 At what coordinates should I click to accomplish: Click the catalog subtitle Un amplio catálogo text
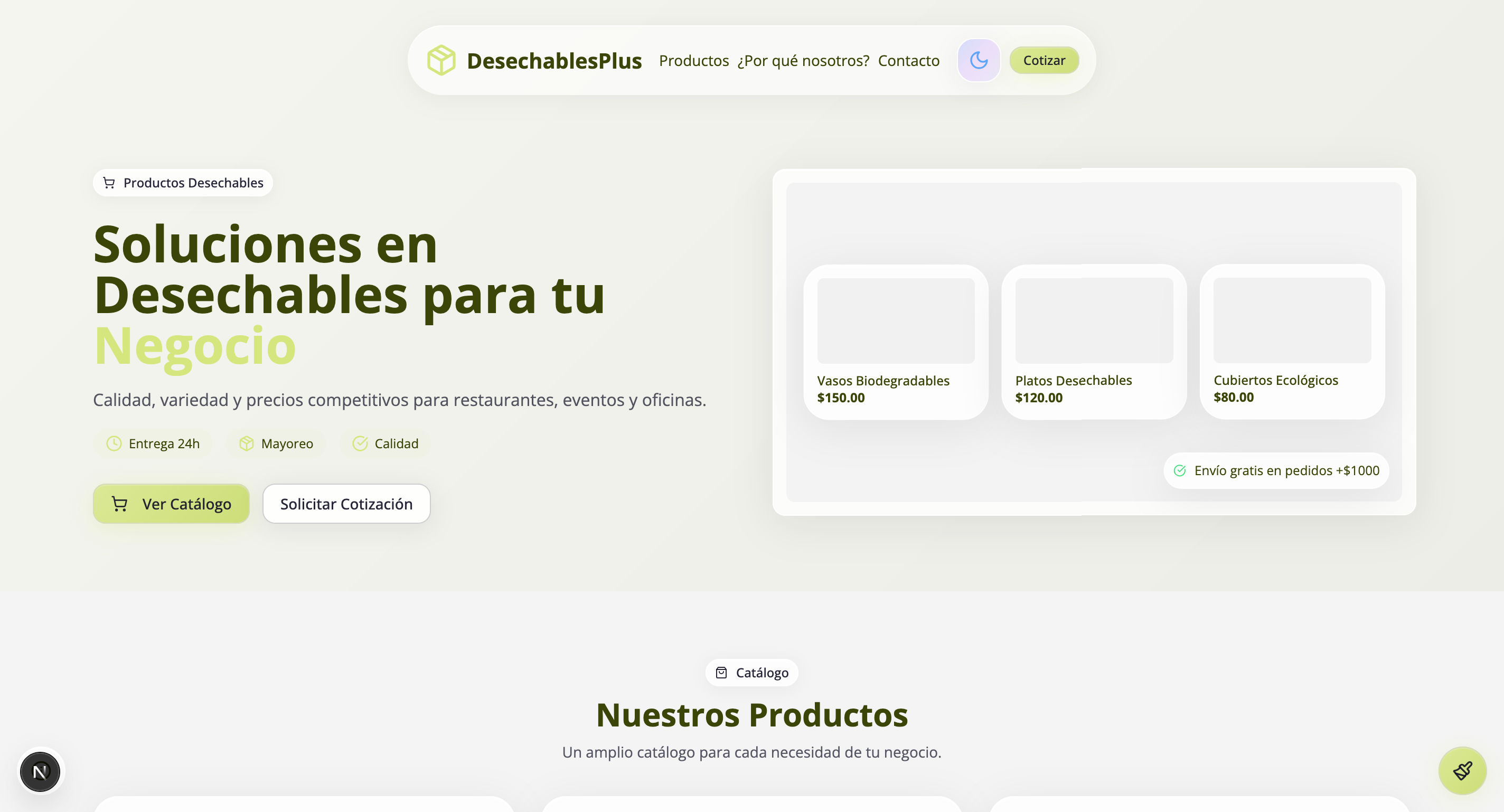(751, 752)
